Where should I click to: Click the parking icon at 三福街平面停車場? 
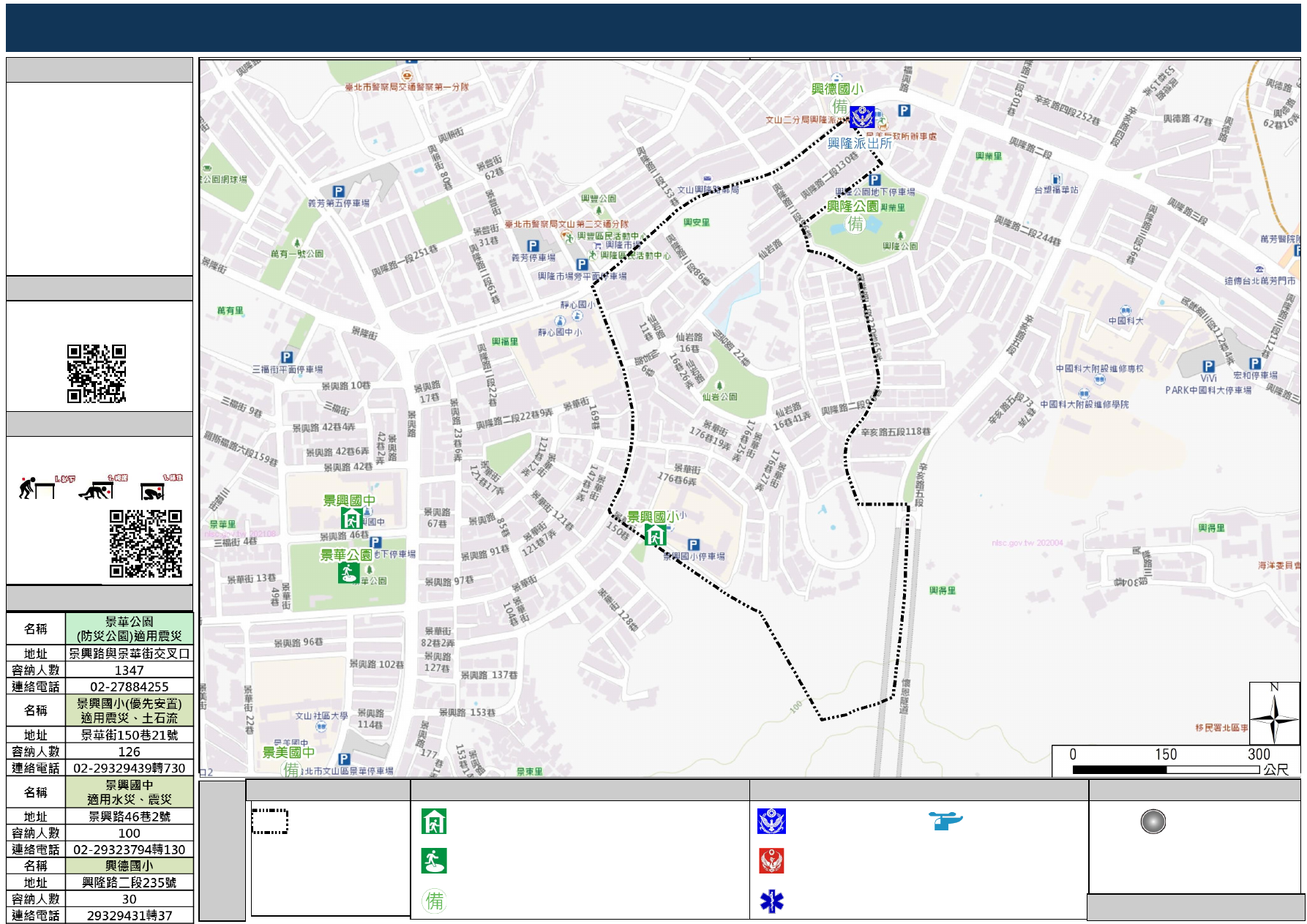coord(287,357)
